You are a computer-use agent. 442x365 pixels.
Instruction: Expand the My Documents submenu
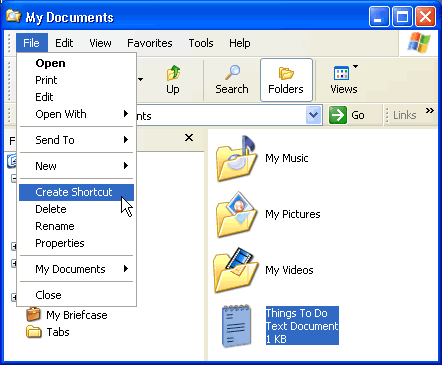pyautogui.click(x=76, y=269)
